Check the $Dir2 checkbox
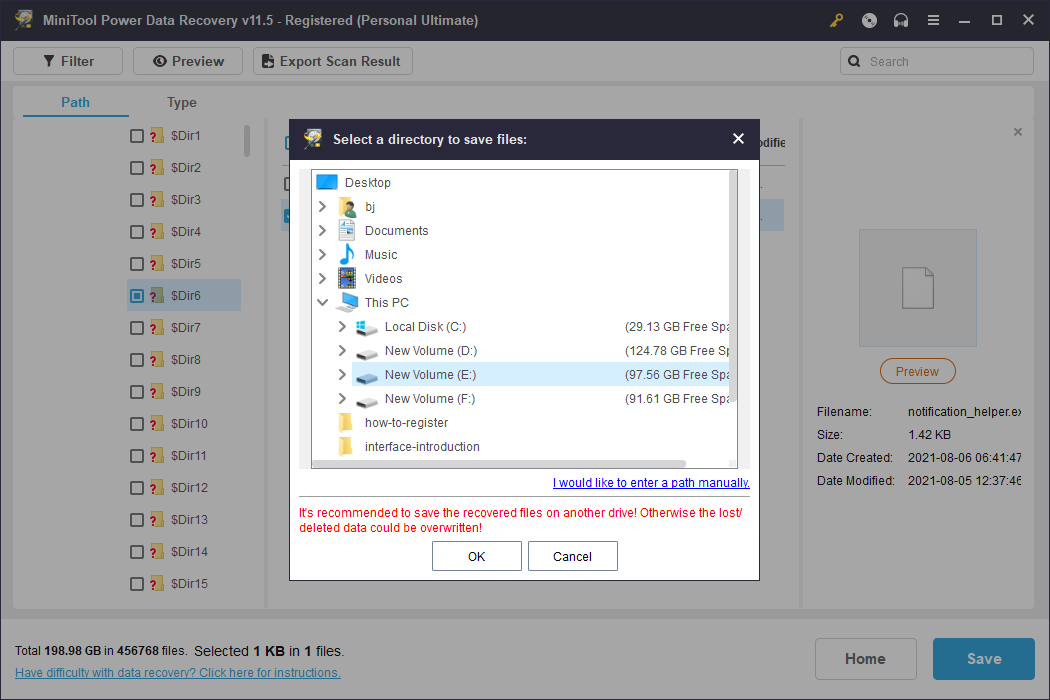The image size is (1050, 700). click(x=137, y=168)
